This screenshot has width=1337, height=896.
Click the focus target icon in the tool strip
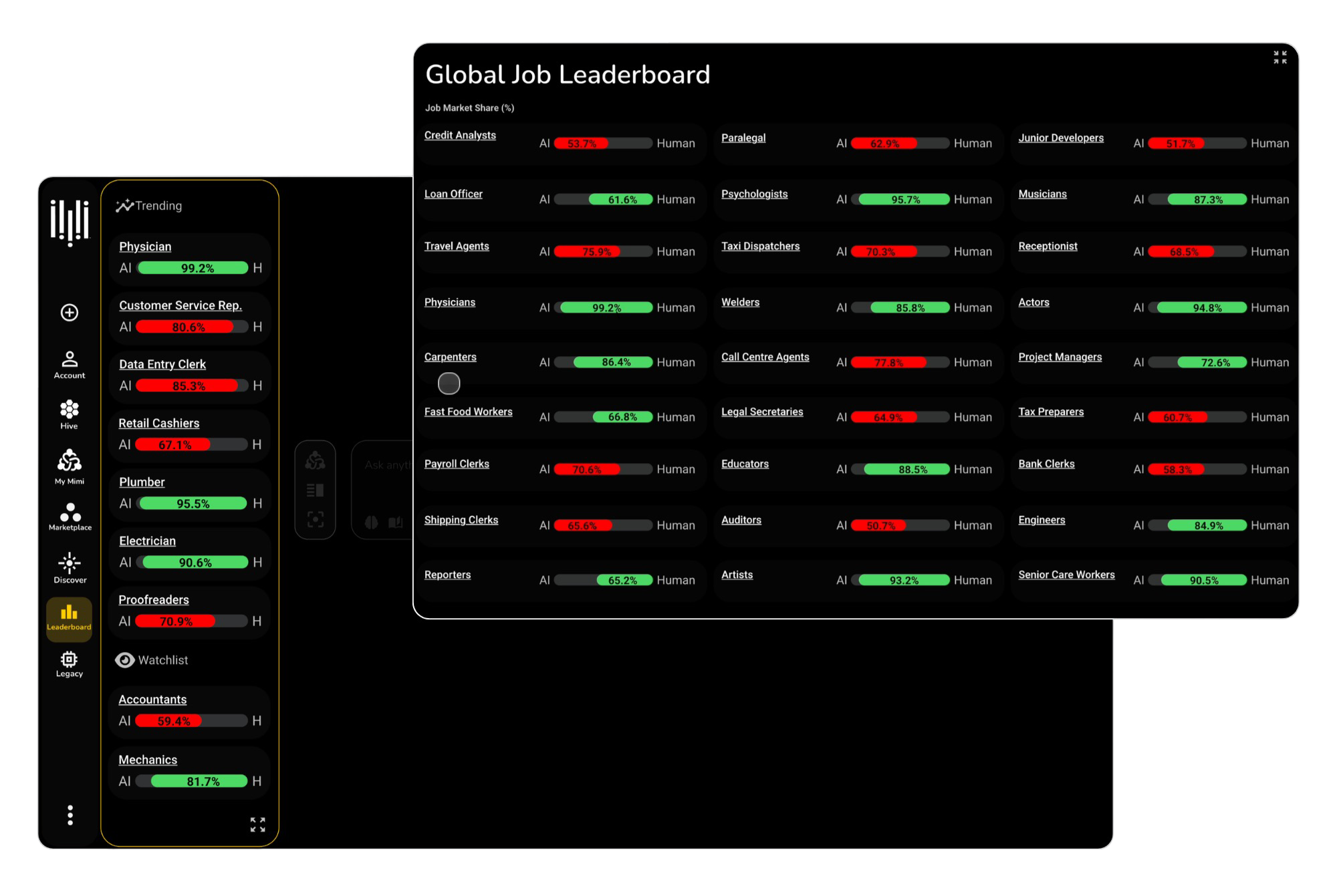[x=315, y=520]
